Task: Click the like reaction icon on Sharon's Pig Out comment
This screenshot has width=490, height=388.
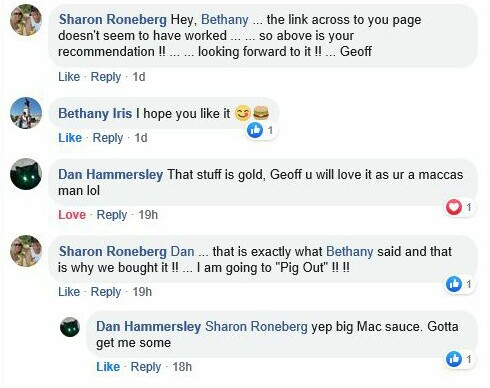Action: point(454,284)
